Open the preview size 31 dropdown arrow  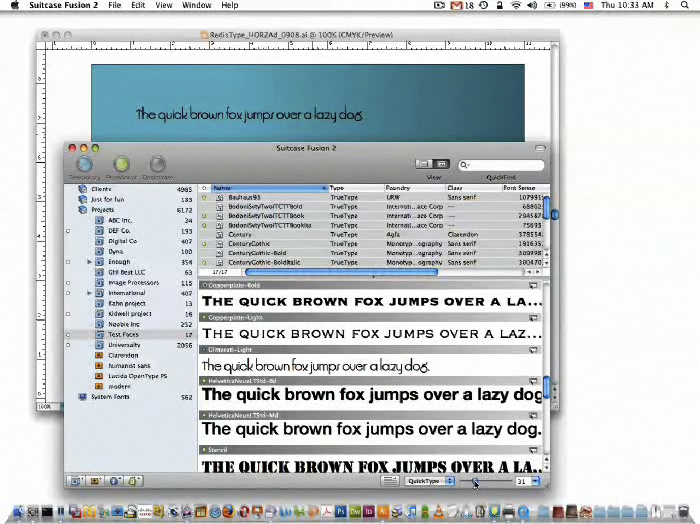(x=535, y=481)
